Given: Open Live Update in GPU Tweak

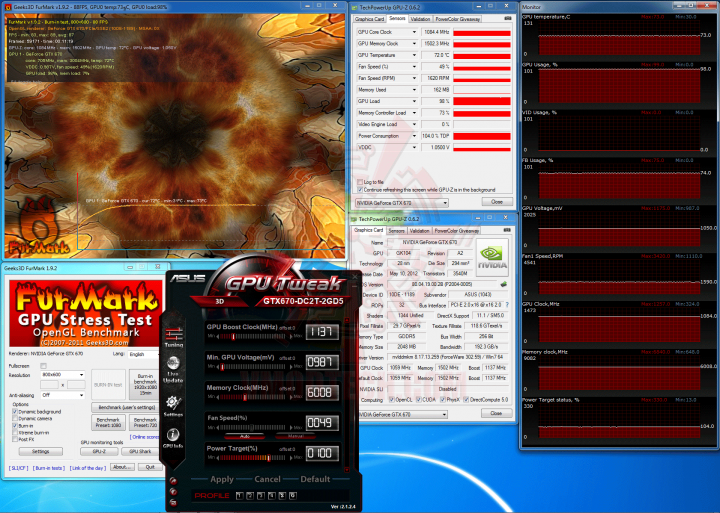Looking at the screenshot, I should pos(173,370).
